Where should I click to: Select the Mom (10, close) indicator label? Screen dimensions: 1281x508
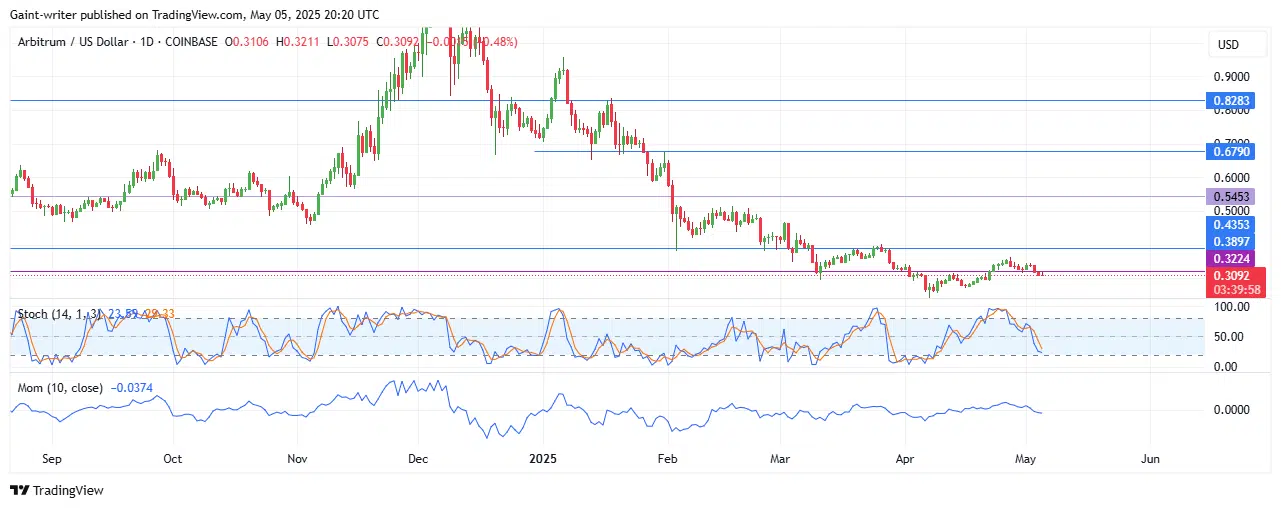[60, 387]
